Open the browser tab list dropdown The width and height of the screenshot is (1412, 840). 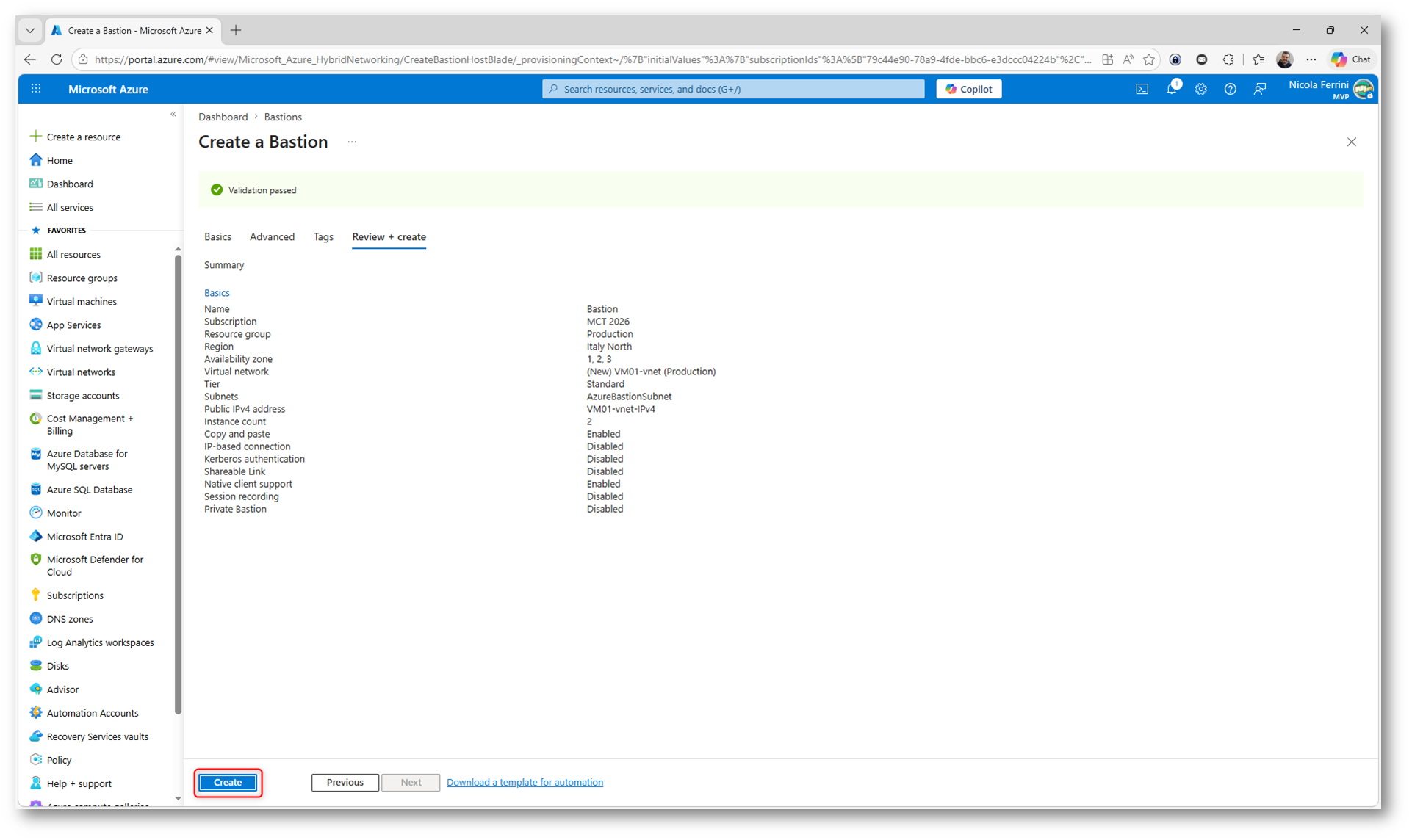(x=30, y=30)
